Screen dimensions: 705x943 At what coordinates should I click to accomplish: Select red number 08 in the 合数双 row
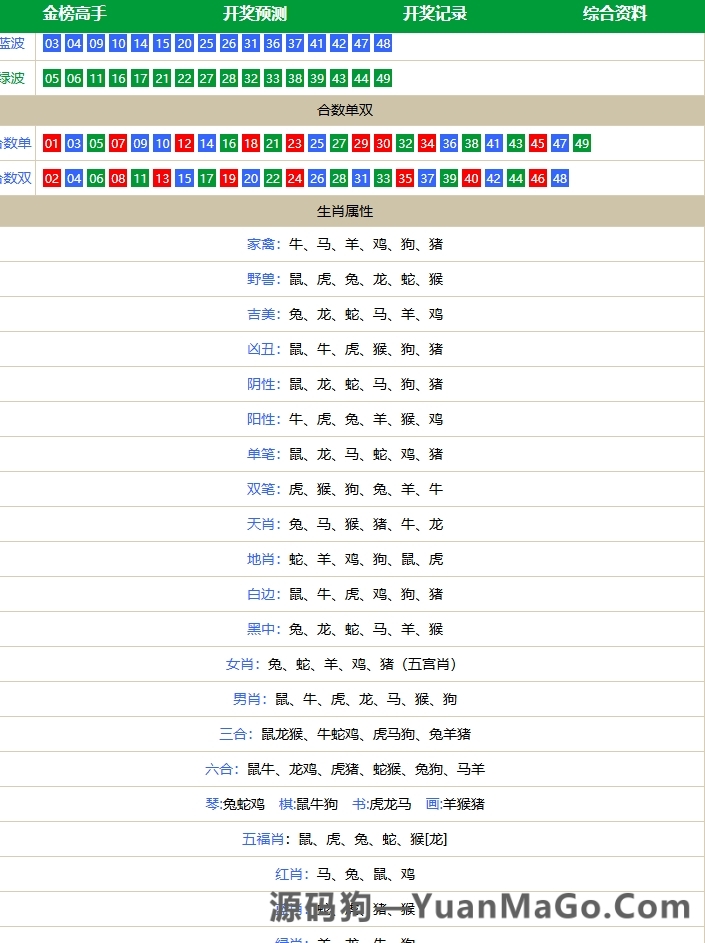(x=118, y=179)
